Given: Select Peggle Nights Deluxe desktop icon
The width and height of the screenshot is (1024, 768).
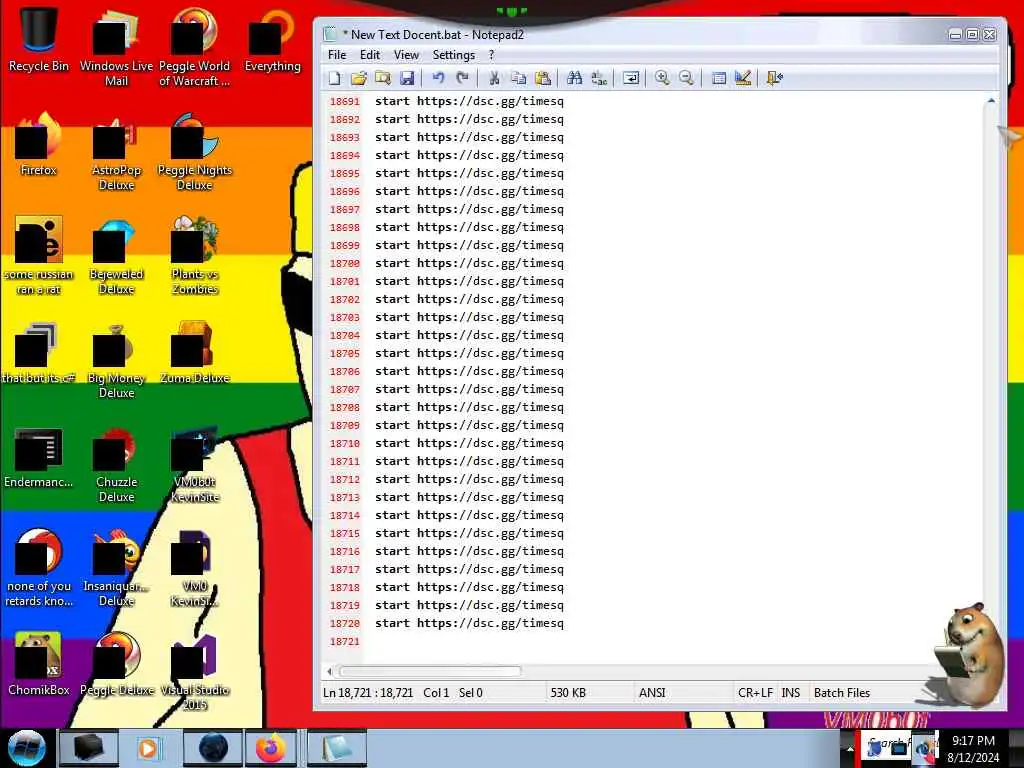Looking at the screenshot, I should pos(194,150).
